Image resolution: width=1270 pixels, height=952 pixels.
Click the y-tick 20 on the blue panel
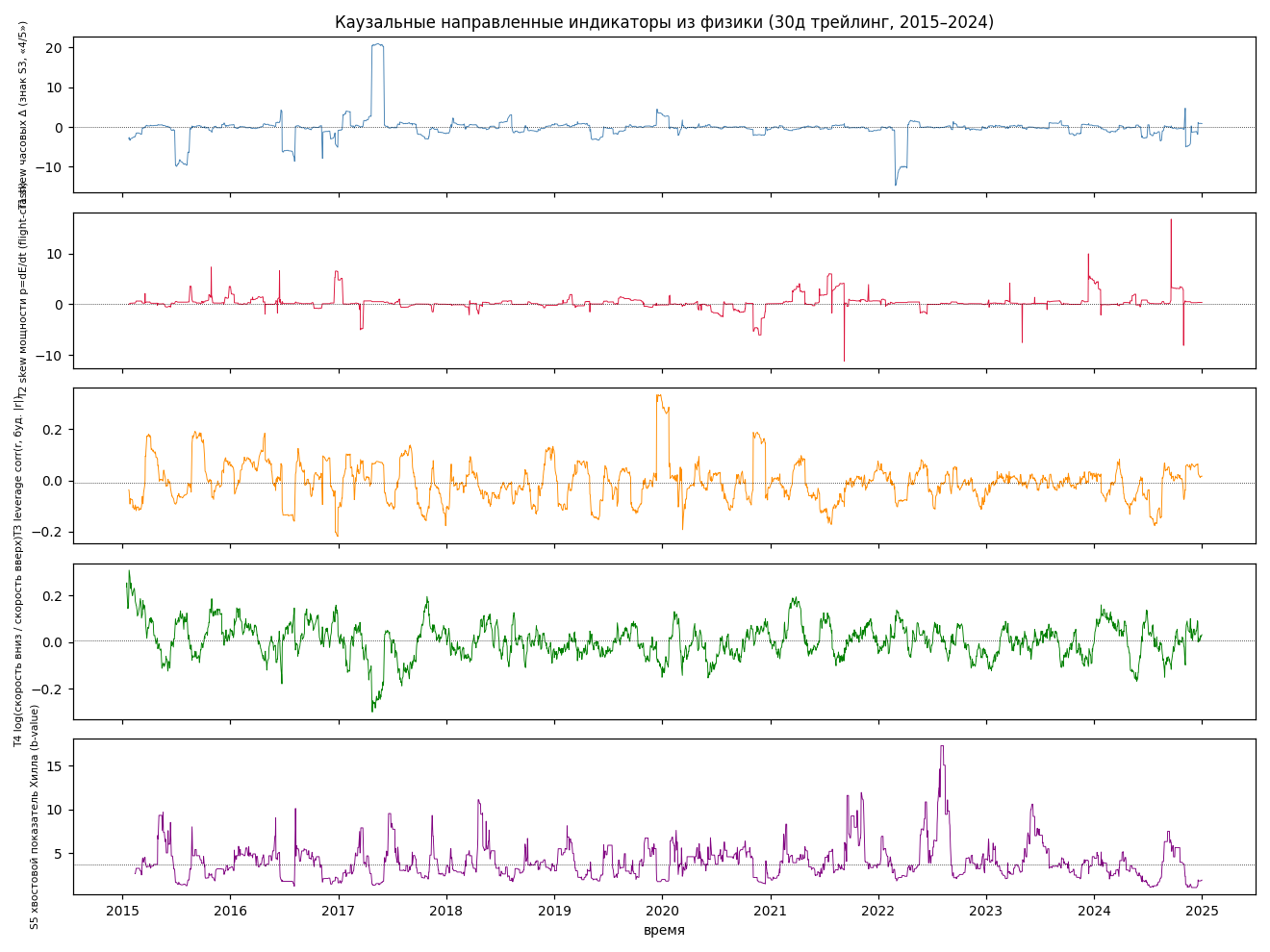tap(54, 47)
